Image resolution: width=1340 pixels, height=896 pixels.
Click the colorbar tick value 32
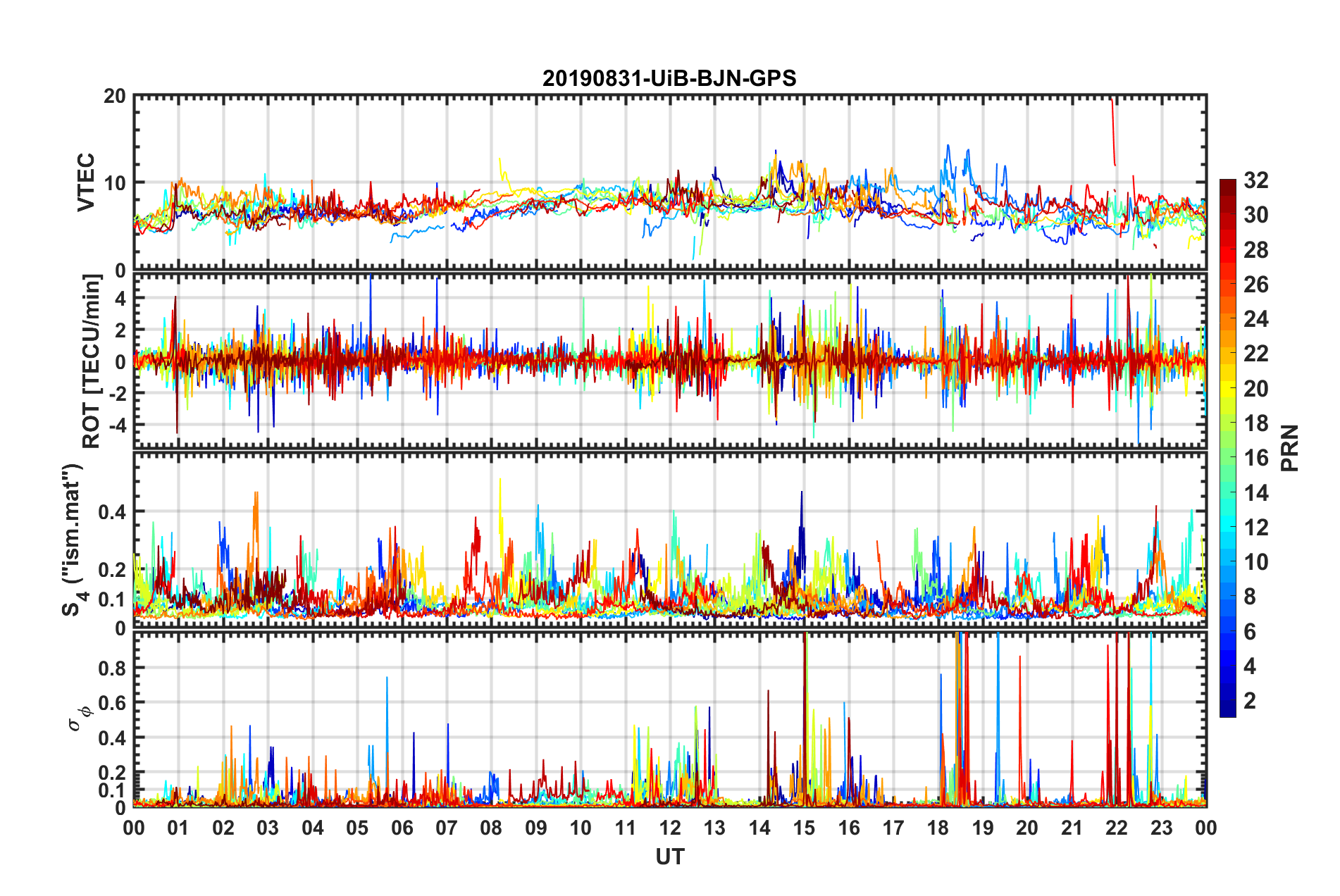point(1255,180)
